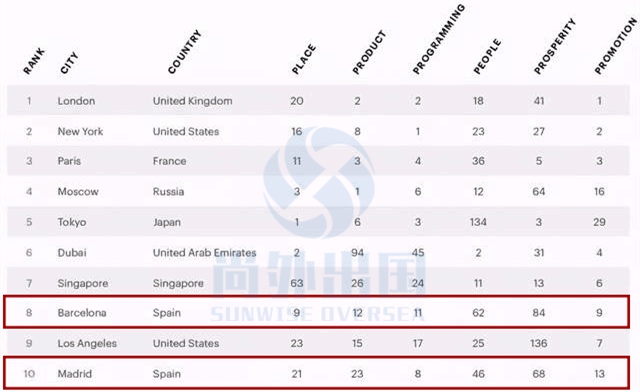The image size is (640, 392).
Task: Select the Tokyo city cell
Action: point(72,222)
